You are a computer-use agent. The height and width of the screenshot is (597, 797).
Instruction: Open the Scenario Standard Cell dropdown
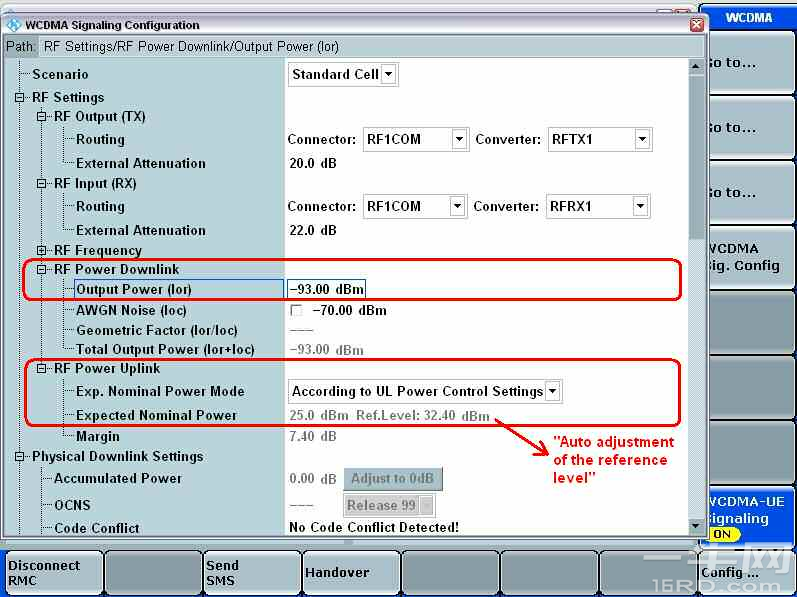(389, 74)
